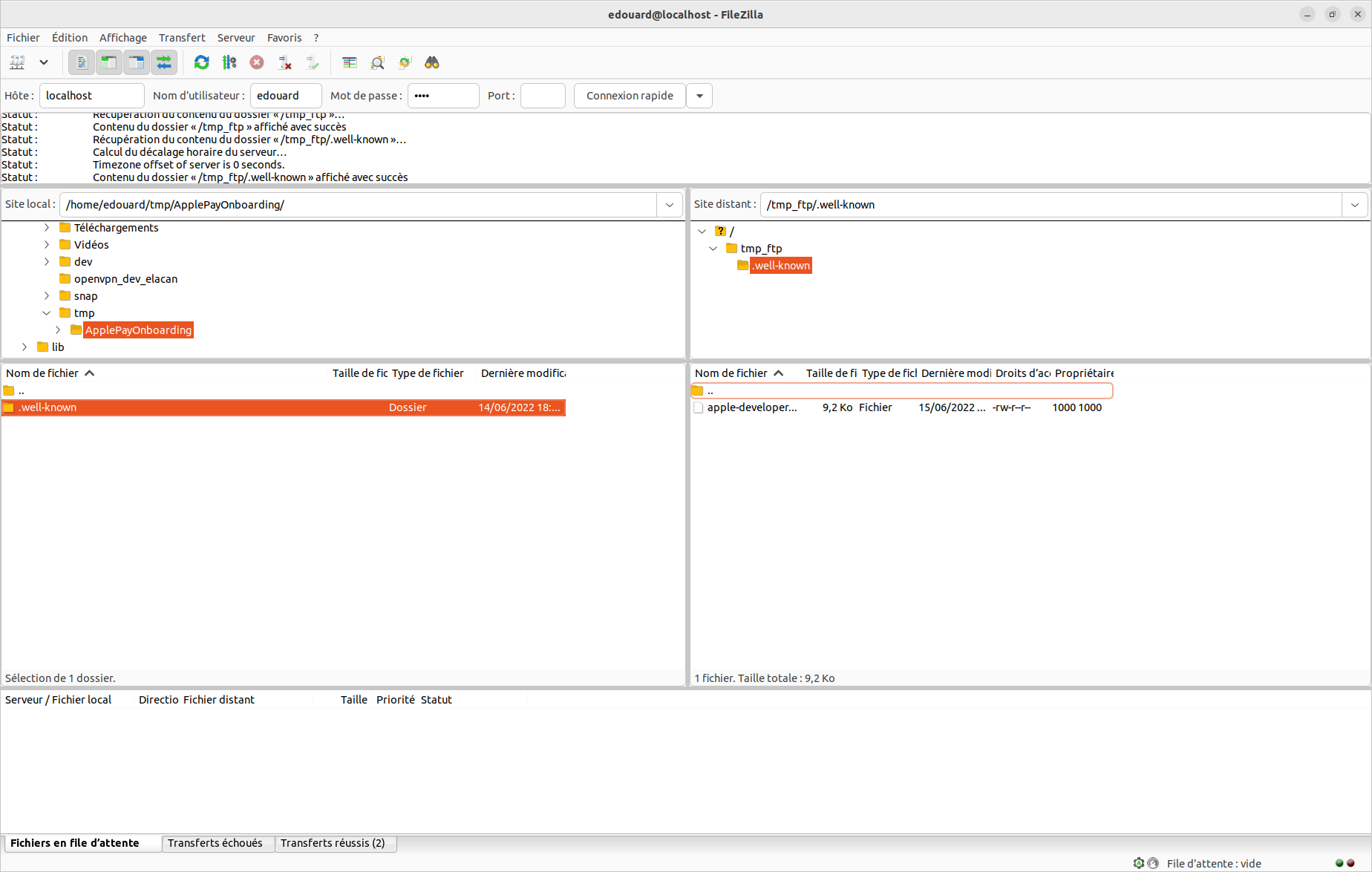
Task: Expand the dev folder
Action: 47,262
